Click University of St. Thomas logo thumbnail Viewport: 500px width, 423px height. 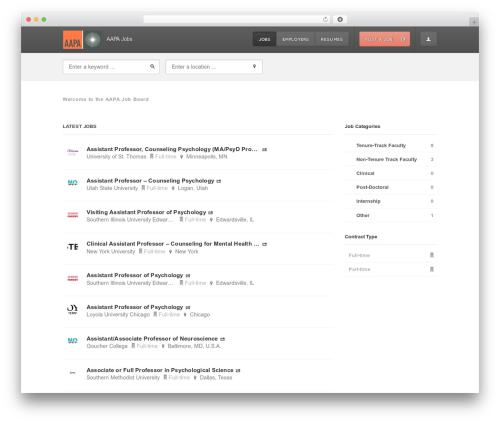coord(73,152)
